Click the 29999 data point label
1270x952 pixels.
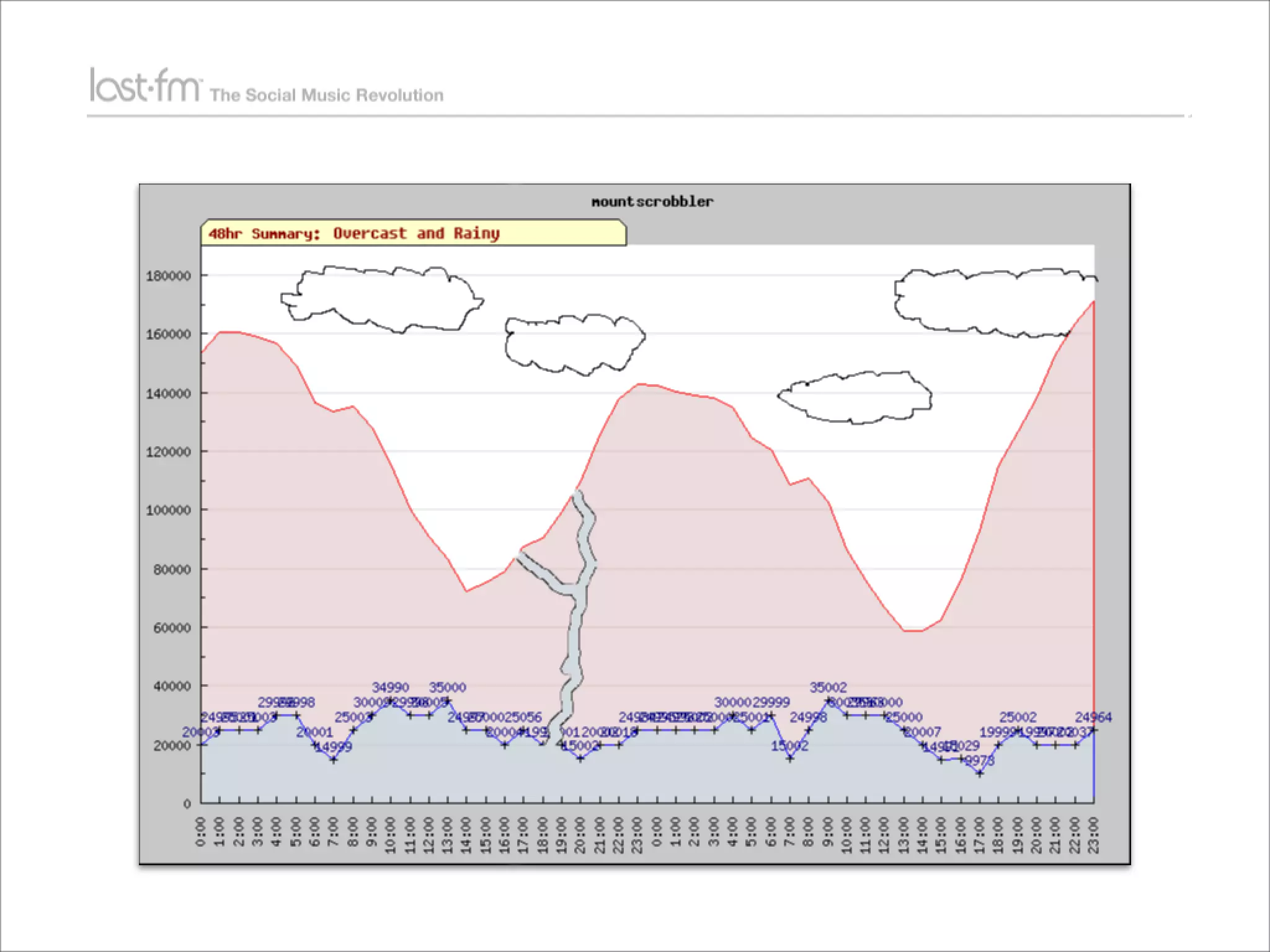[x=771, y=702]
